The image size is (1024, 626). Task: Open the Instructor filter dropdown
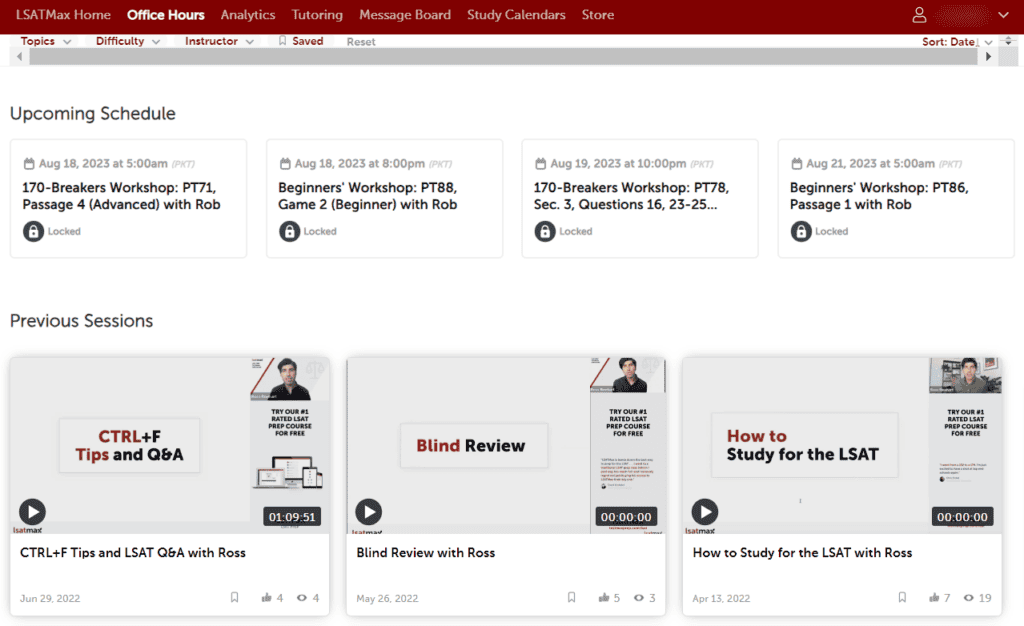pyautogui.click(x=219, y=41)
